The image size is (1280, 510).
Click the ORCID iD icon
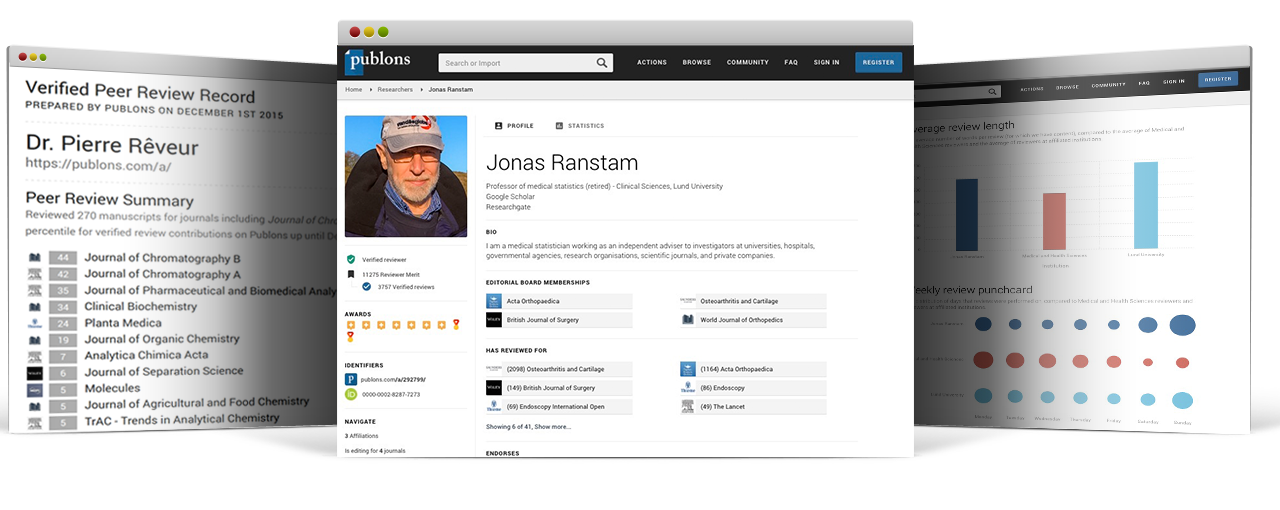pos(351,395)
